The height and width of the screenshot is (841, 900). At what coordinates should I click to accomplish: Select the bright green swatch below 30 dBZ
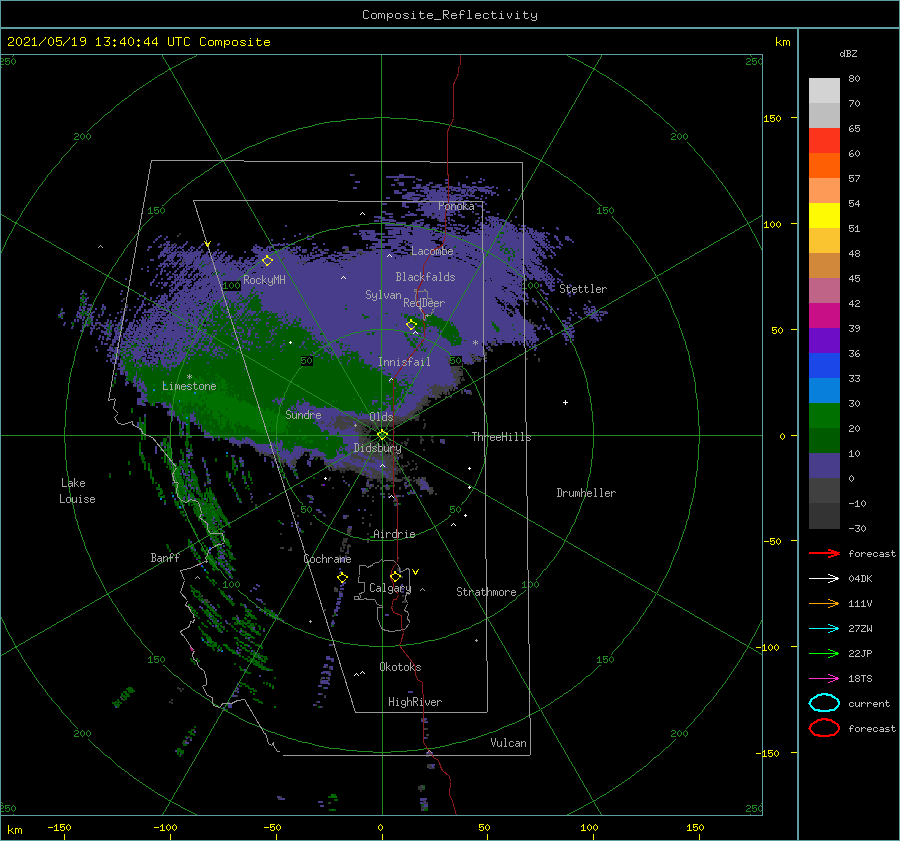click(824, 415)
